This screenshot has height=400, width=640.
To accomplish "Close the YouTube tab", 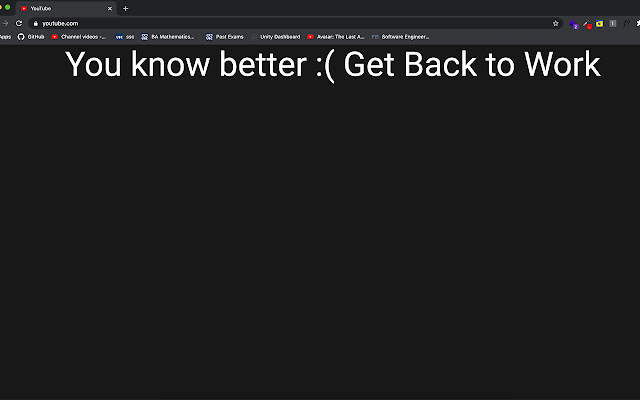I will (109, 8).
